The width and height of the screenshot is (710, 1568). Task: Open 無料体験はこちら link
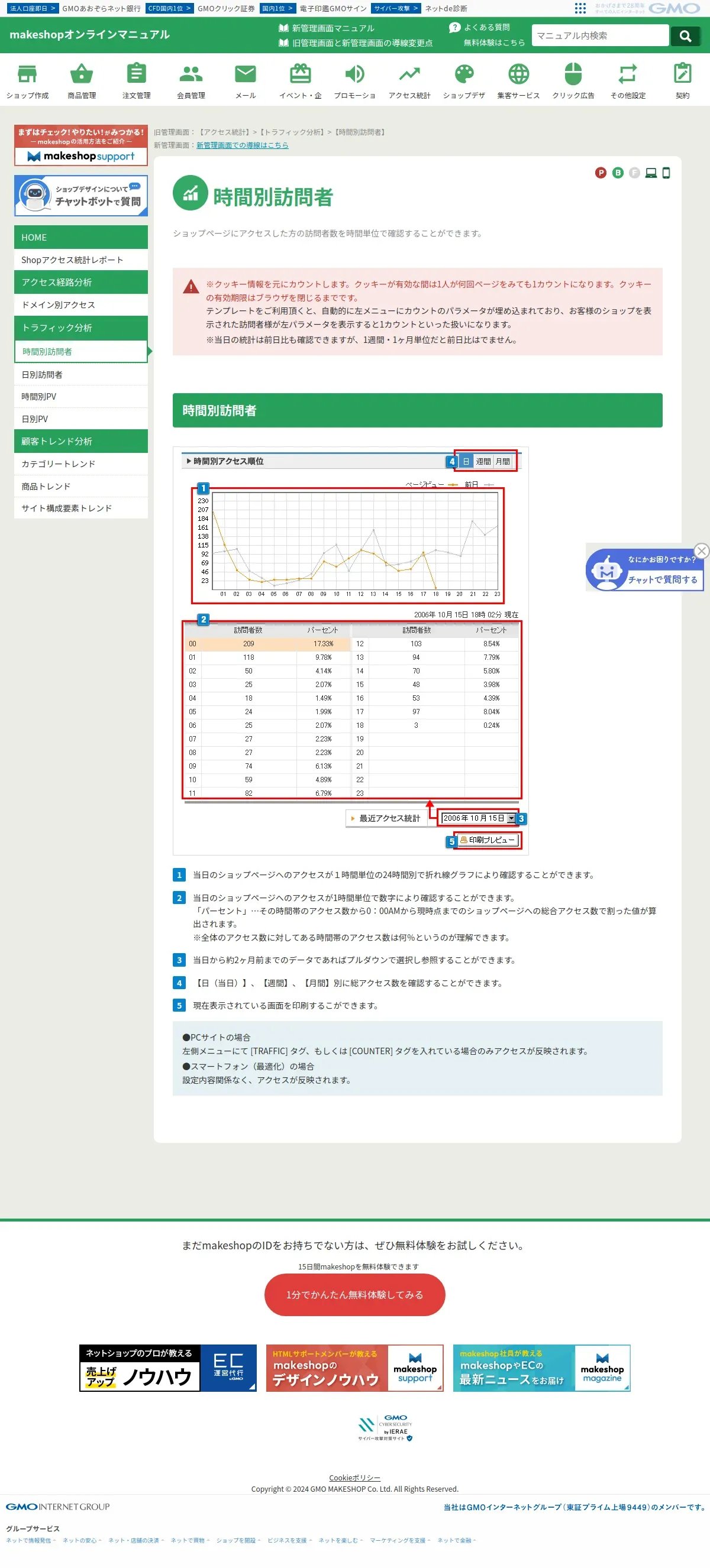tap(494, 43)
